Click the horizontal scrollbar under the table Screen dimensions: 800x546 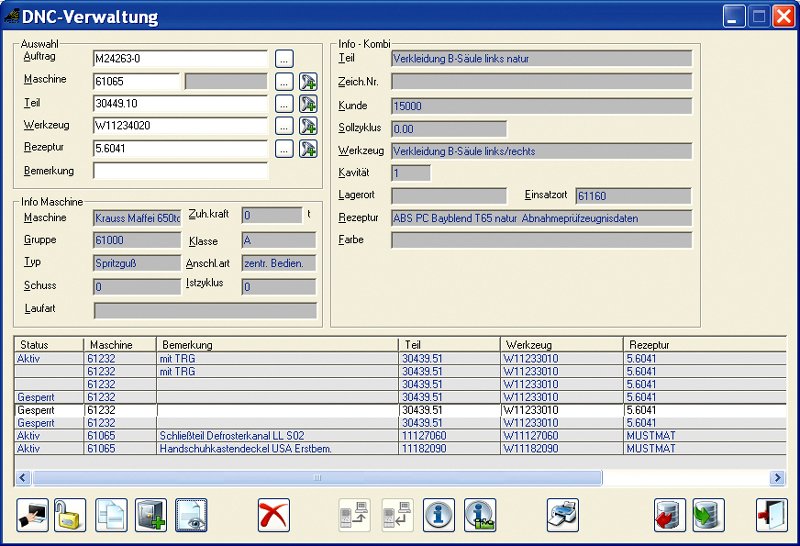point(318,478)
